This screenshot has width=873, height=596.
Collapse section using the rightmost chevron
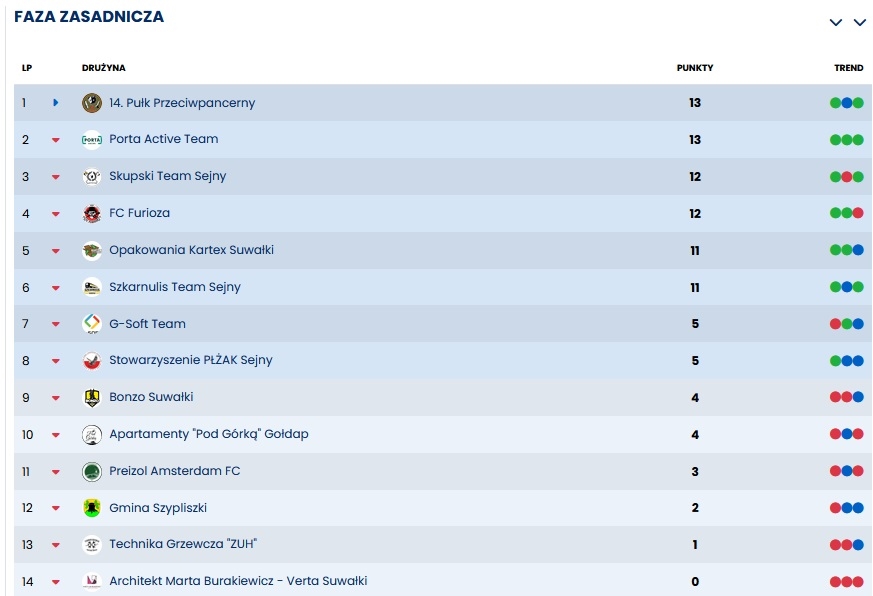(x=860, y=22)
